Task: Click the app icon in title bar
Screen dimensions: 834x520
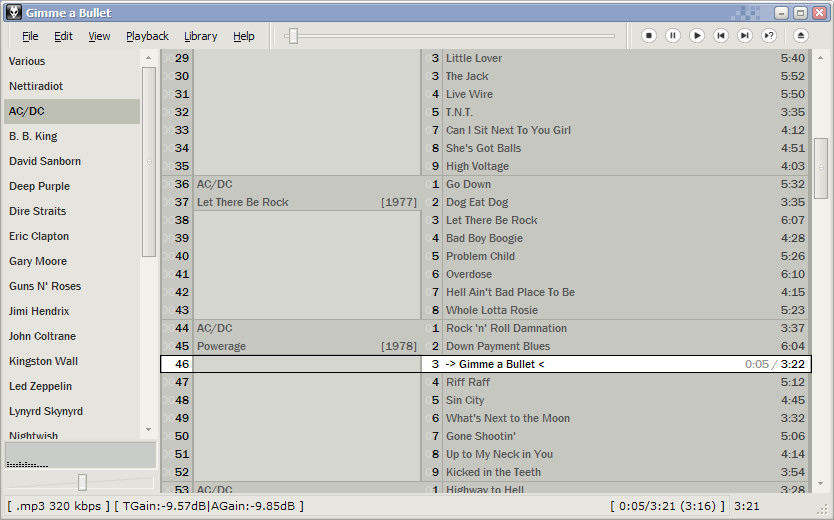Action: (13, 12)
